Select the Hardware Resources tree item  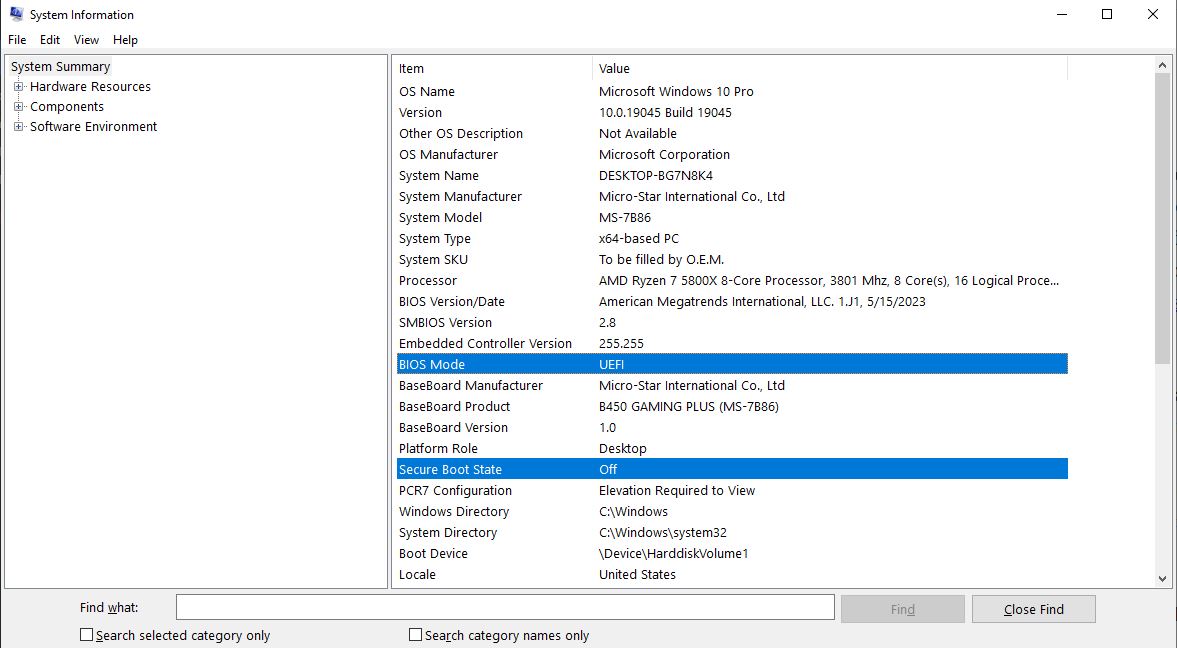click(90, 86)
